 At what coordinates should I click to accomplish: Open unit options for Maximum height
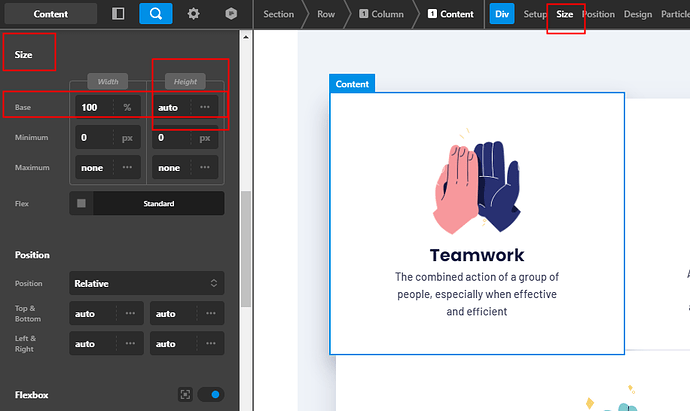pyautogui.click(x=205, y=167)
